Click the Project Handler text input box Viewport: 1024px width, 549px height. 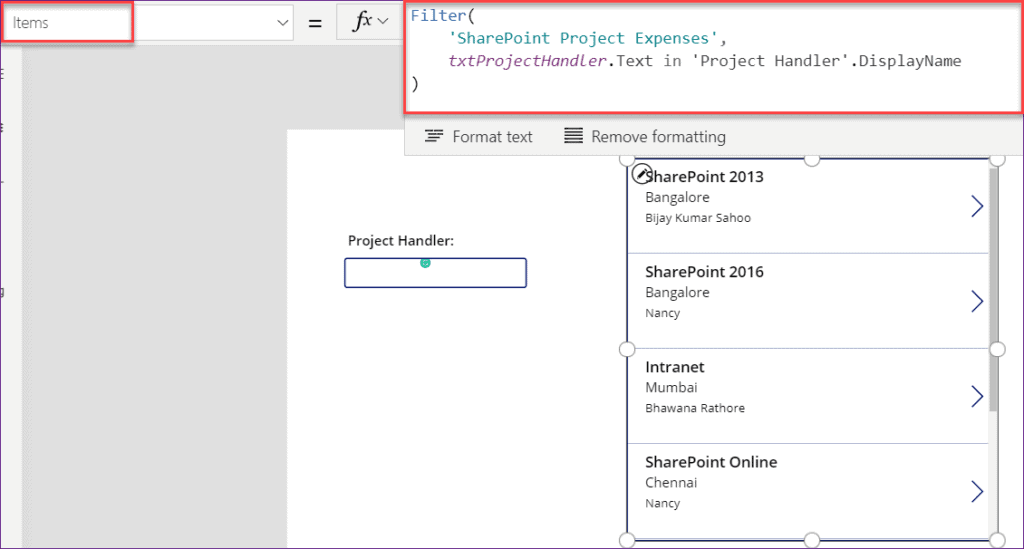(436, 273)
